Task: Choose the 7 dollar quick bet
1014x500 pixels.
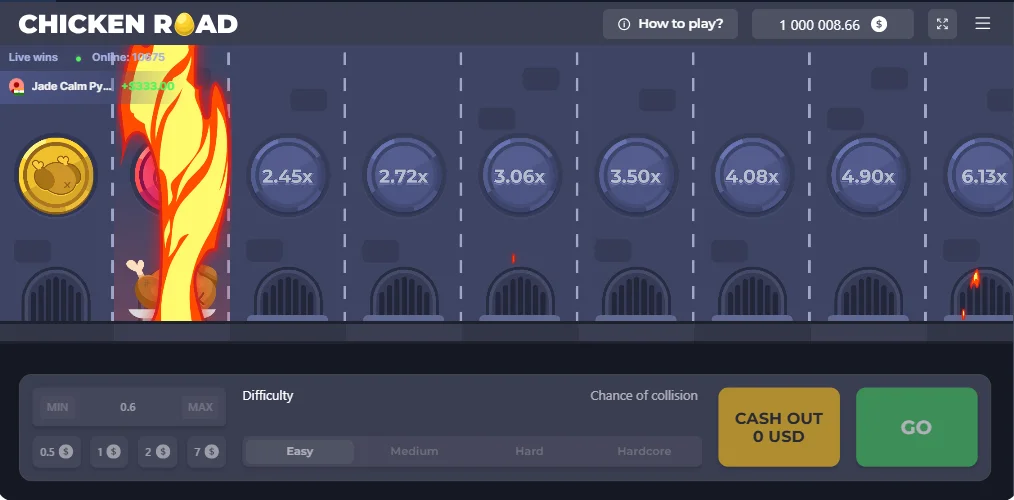Action: pos(206,451)
